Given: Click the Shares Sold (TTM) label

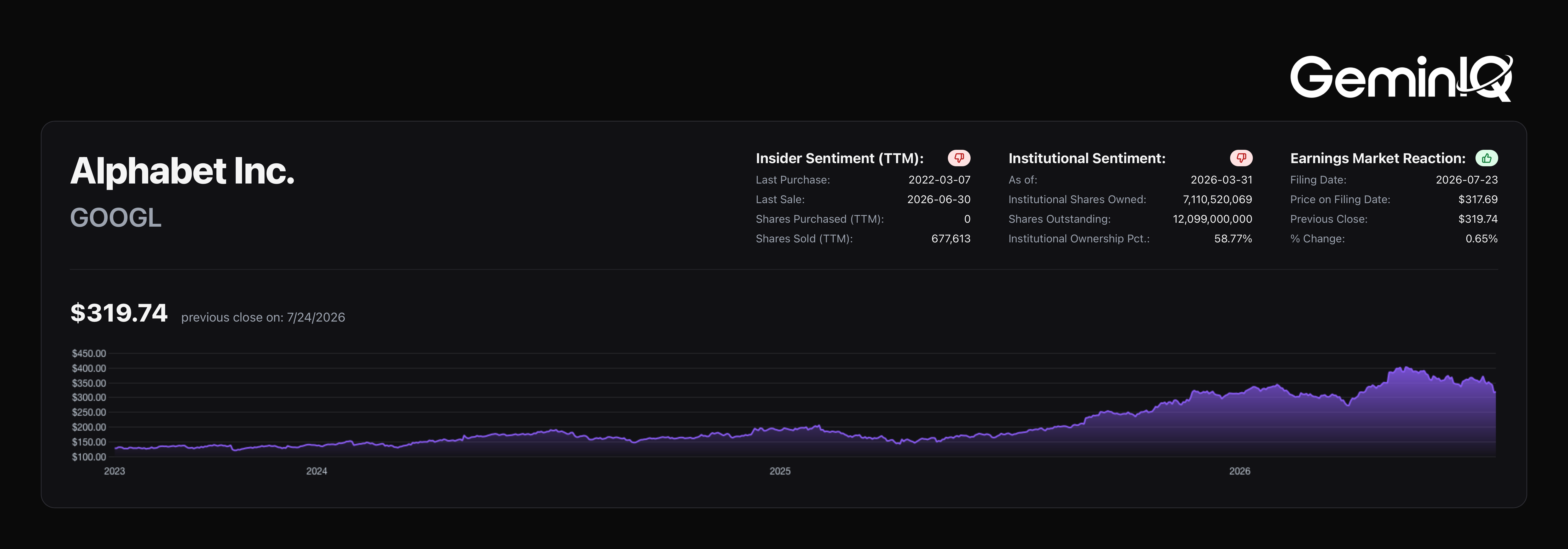Looking at the screenshot, I should 804,239.
